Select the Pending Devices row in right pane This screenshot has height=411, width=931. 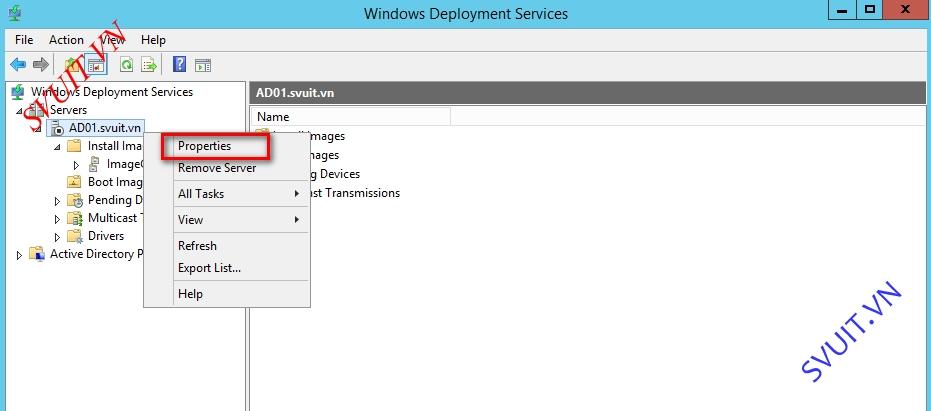click(x=335, y=174)
